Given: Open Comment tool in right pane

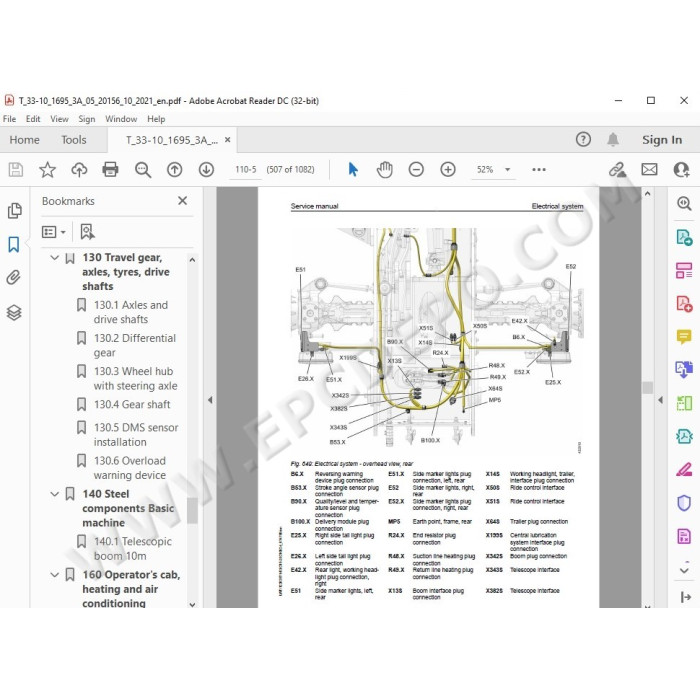Looking at the screenshot, I should pyautogui.click(x=684, y=337).
